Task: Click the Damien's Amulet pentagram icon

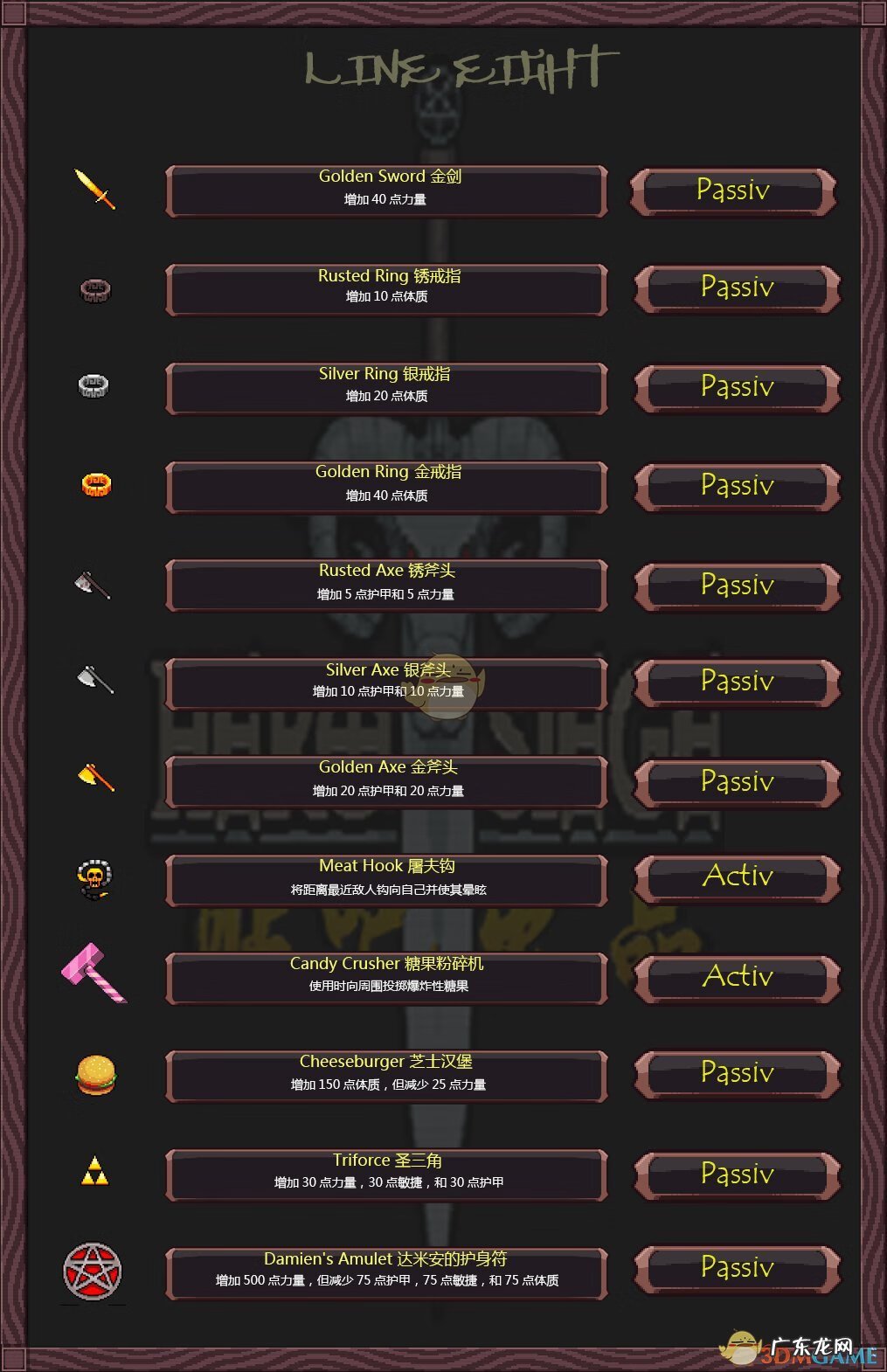Action: point(93,1272)
